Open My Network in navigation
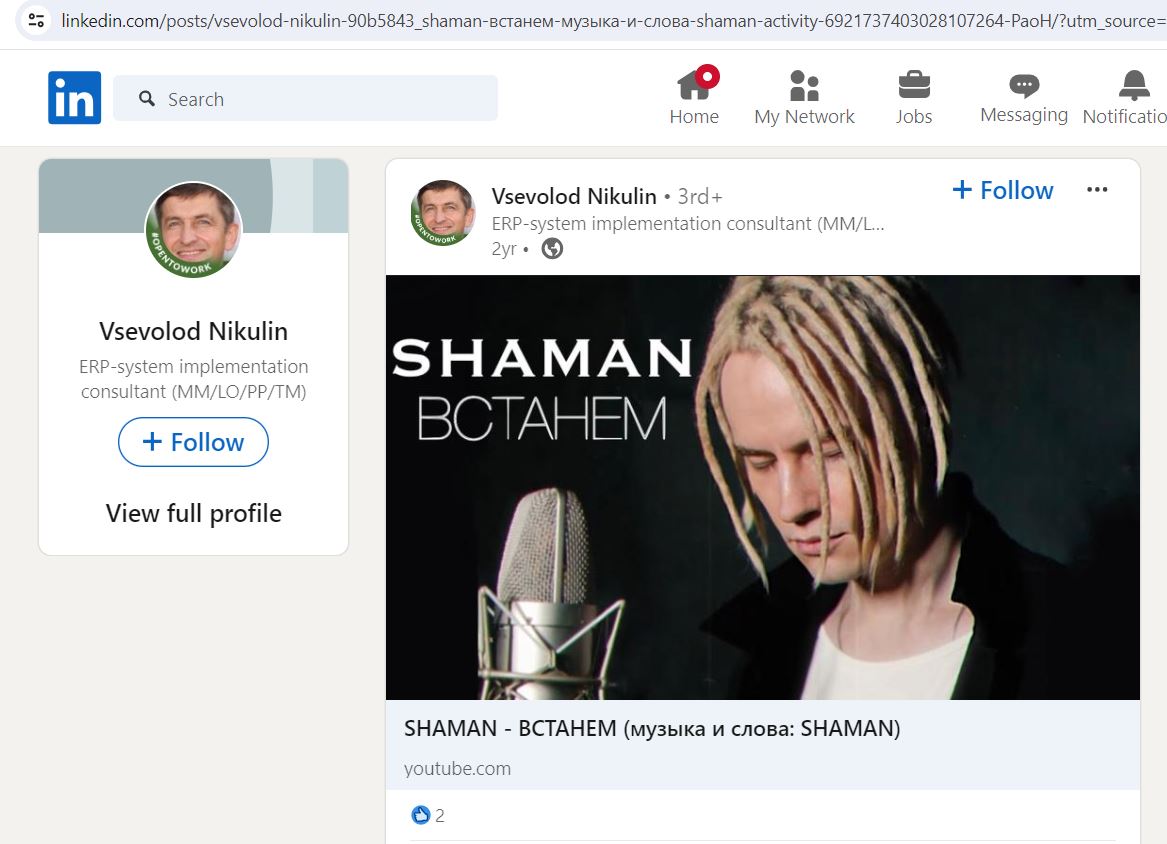This screenshot has height=844, width=1167. coord(804,97)
